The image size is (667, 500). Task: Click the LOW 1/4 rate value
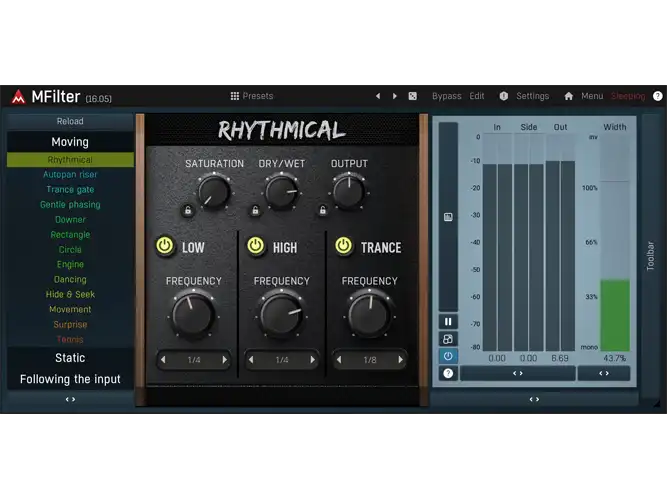coord(194,360)
